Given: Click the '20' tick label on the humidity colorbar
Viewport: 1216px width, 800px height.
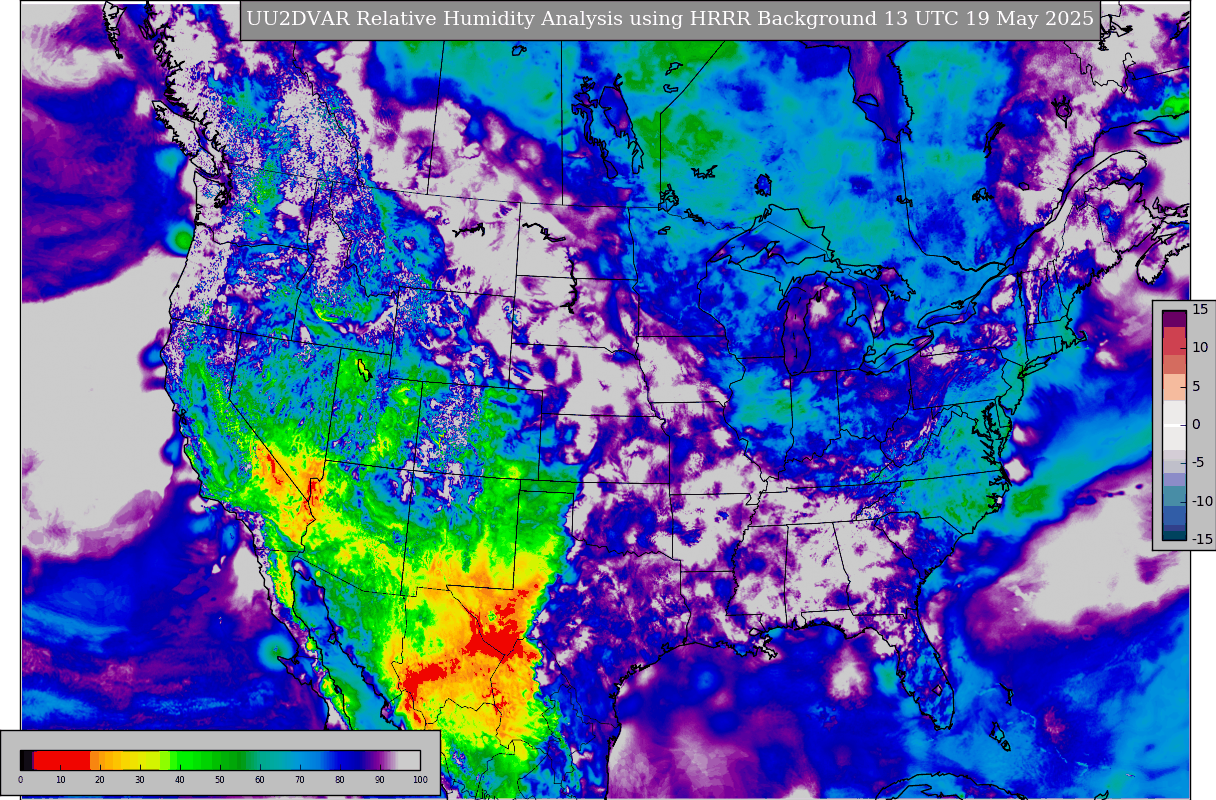Looking at the screenshot, I should click(x=100, y=780).
